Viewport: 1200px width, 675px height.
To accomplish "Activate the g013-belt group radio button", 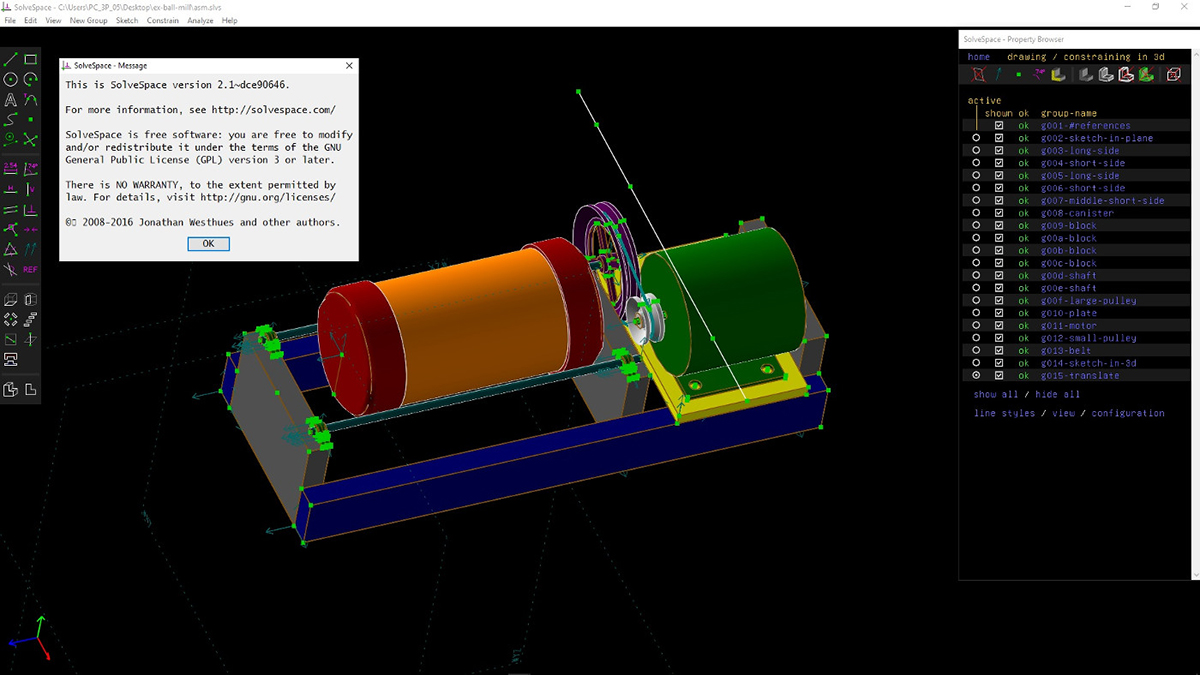I will pos(977,351).
